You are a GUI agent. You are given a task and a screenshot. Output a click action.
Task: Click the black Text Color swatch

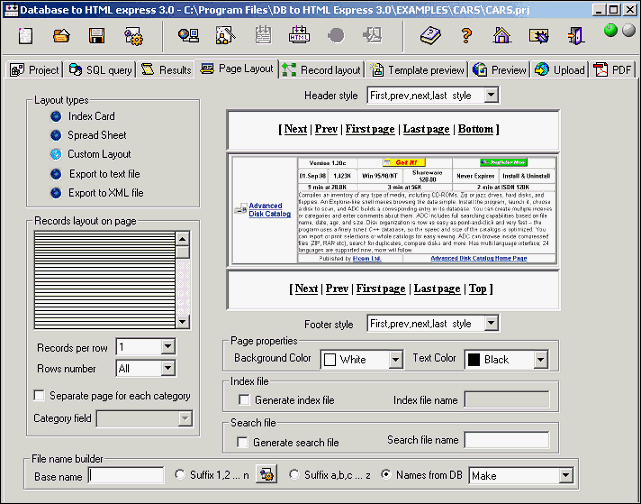474,360
